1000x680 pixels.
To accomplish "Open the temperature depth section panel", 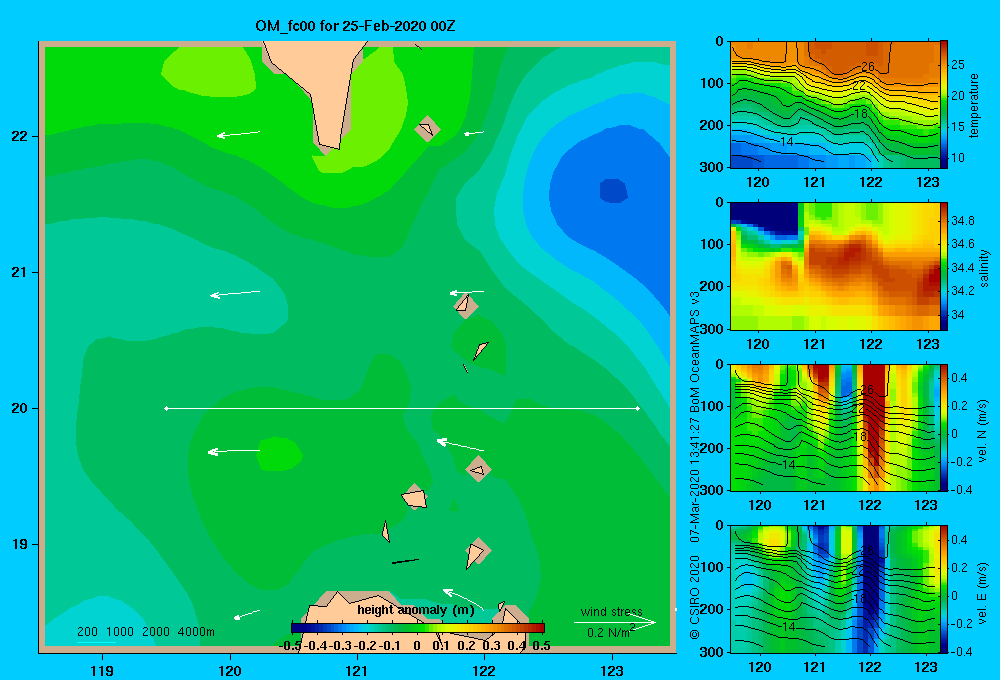I will (x=835, y=105).
